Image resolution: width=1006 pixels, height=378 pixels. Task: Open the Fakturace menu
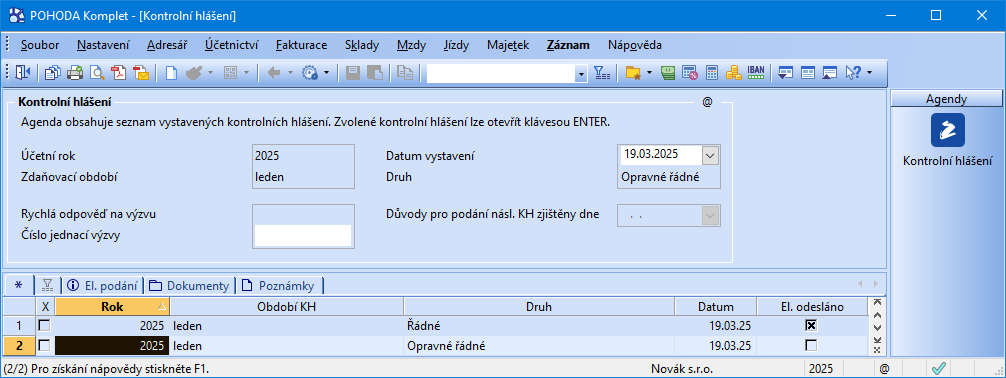302,45
